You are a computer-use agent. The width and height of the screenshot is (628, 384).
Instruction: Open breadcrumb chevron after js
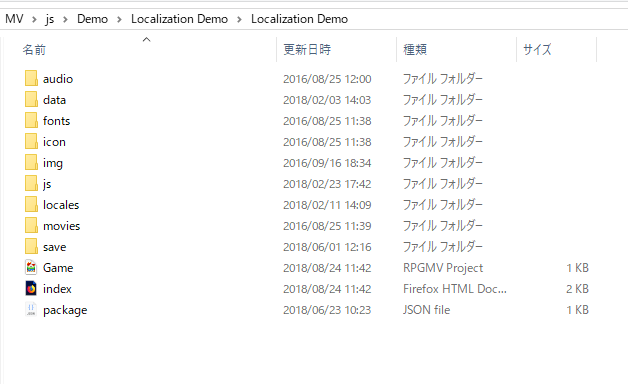tap(65, 19)
